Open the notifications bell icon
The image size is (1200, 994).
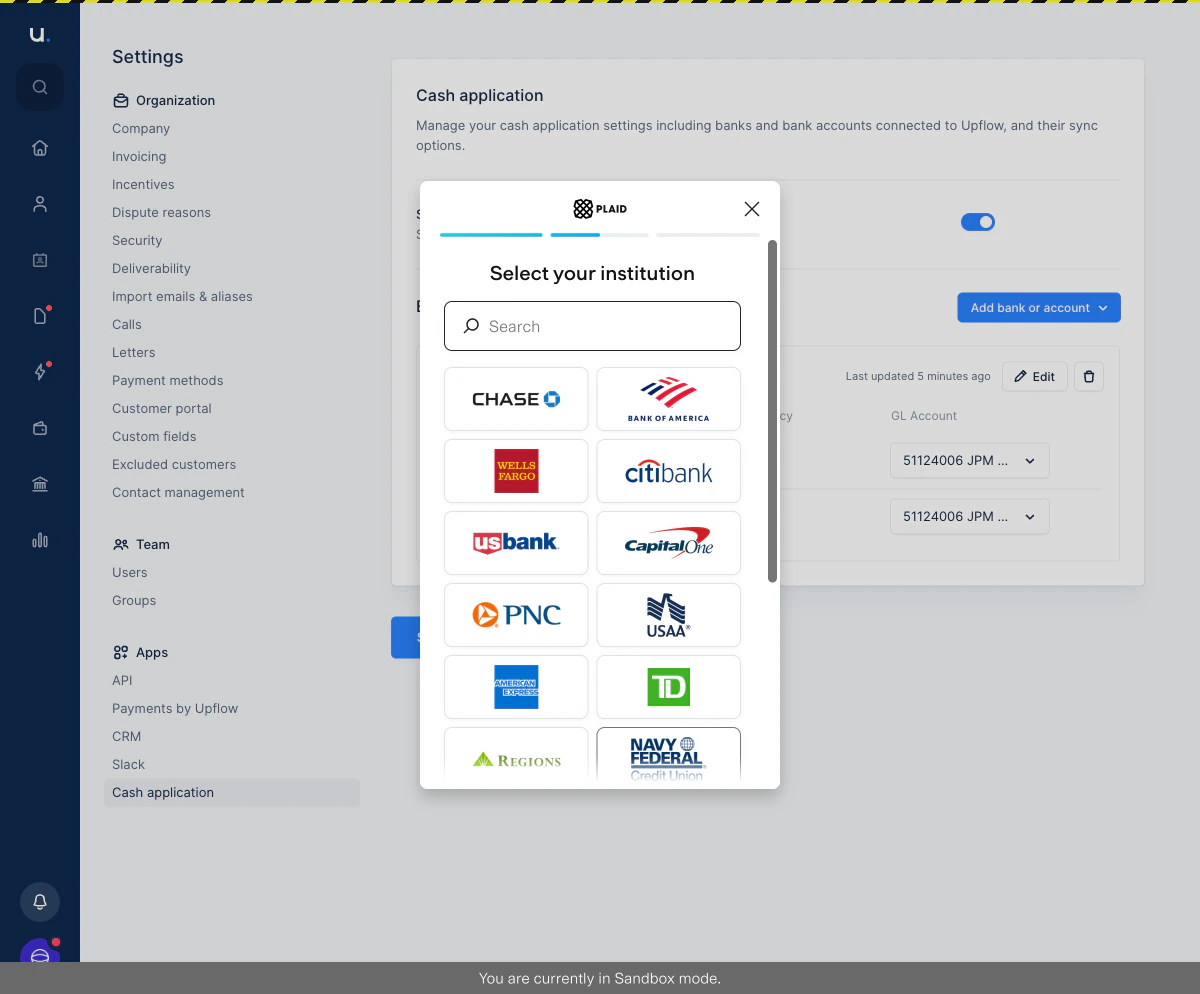[x=40, y=902]
